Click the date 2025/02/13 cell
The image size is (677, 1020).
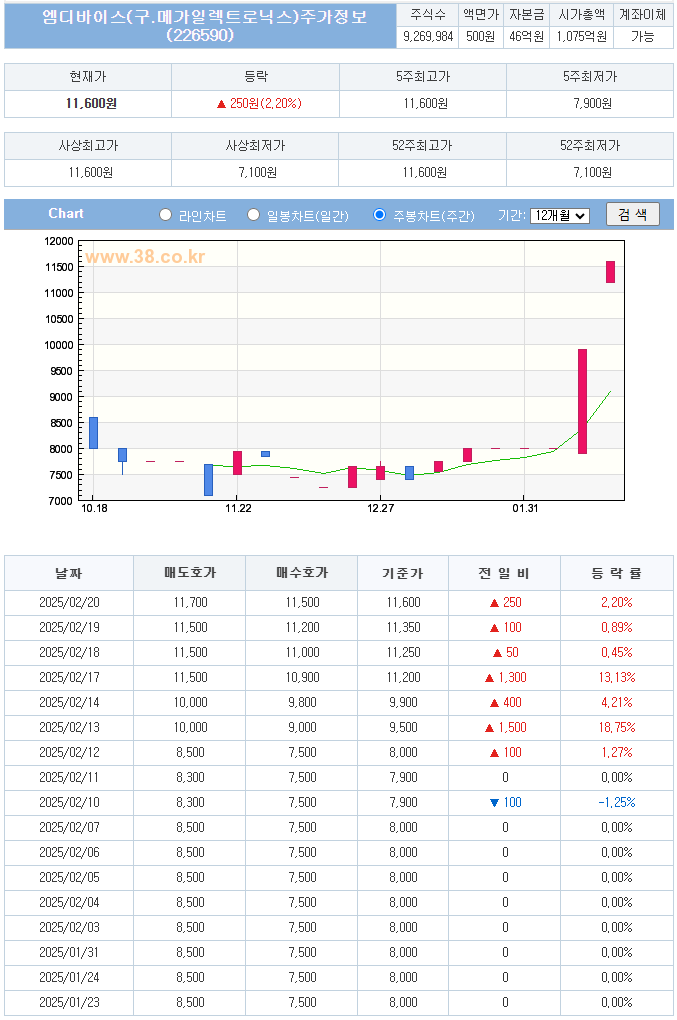click(70, 727)
